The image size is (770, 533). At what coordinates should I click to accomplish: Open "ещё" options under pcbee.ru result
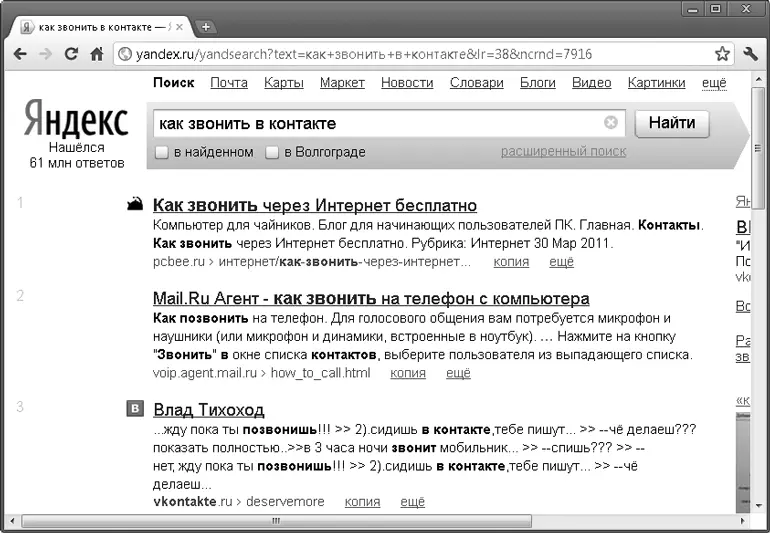pos(562,262)
